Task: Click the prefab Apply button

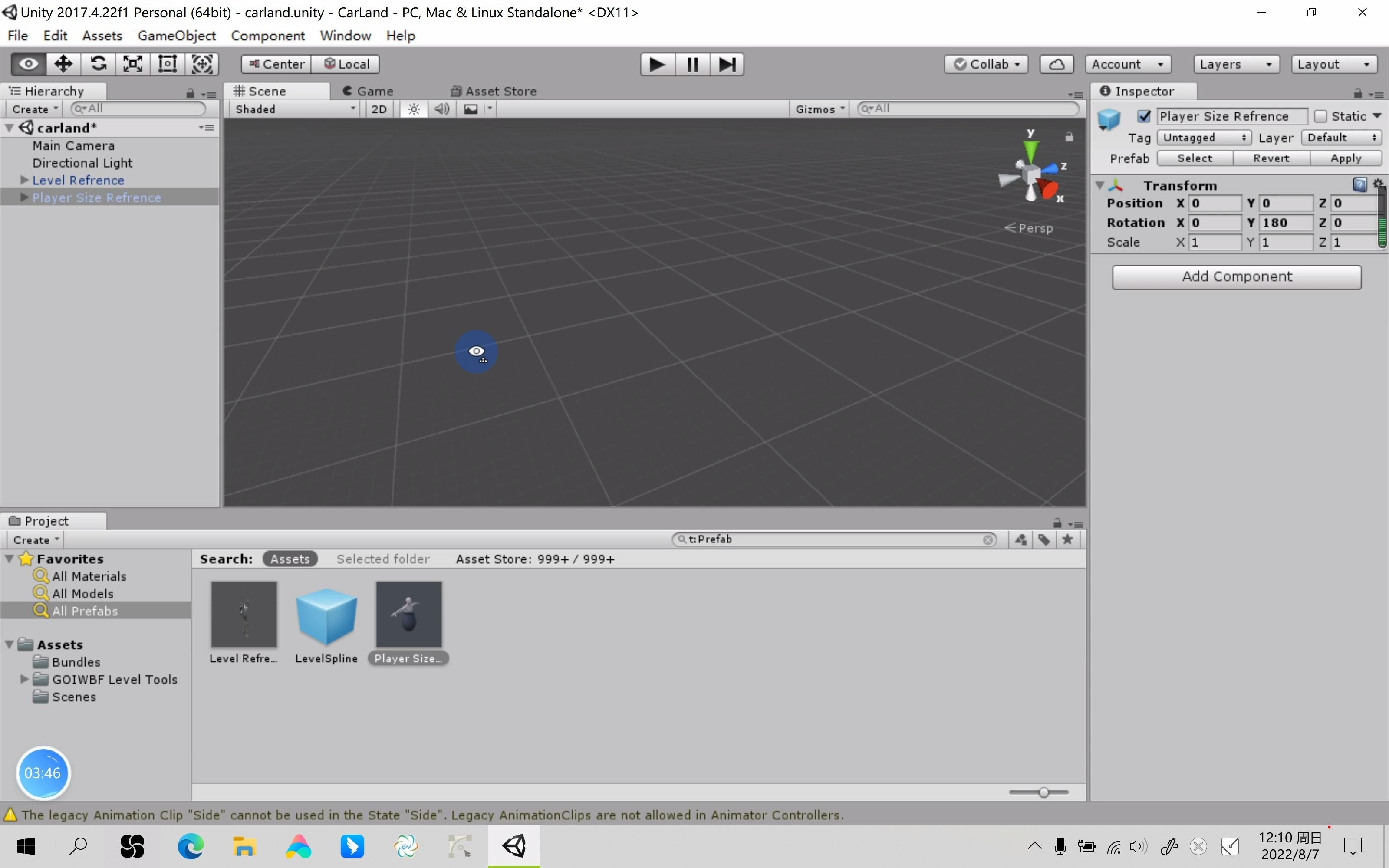Action: click(x=1346, y=158)
